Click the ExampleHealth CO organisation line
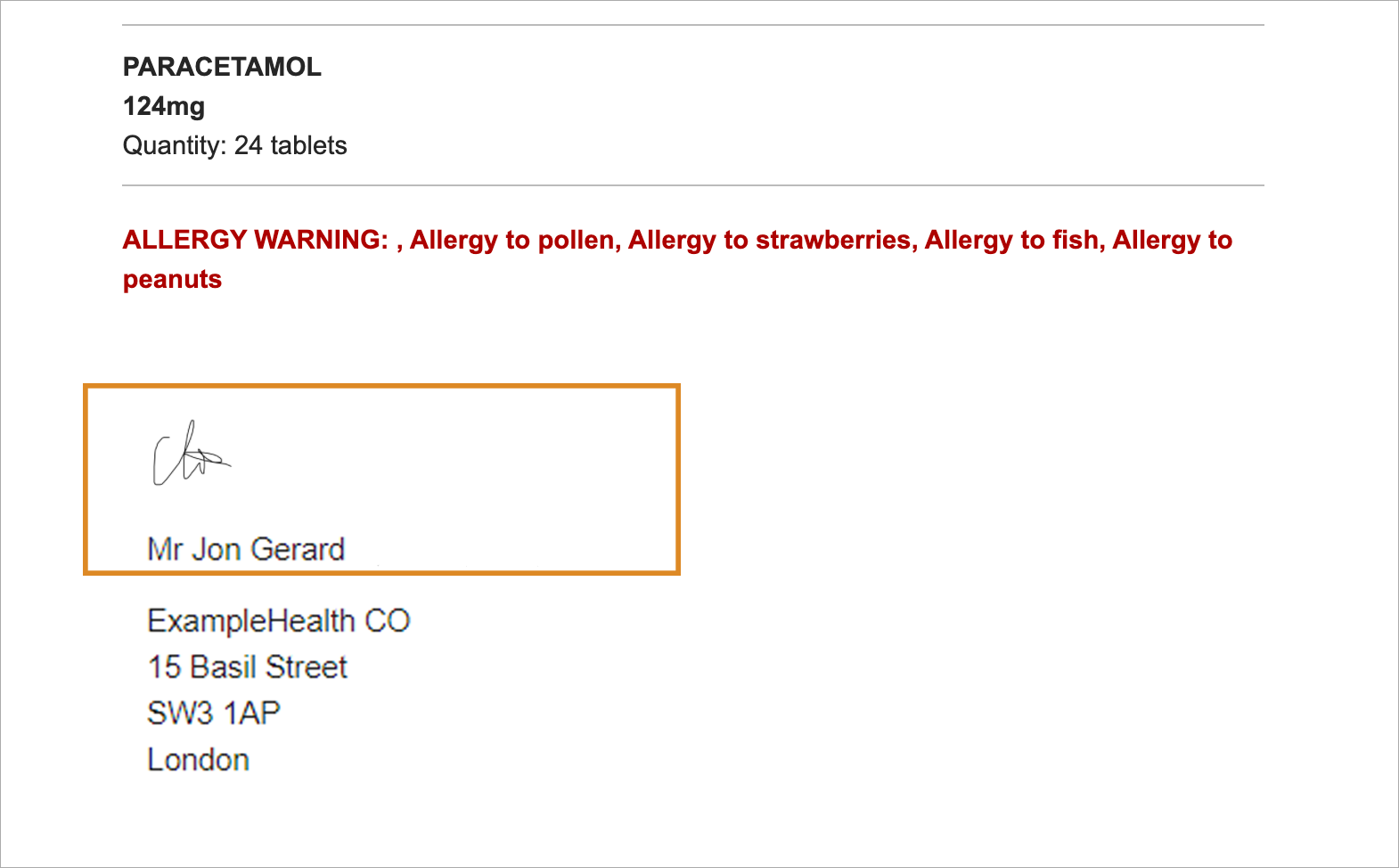 coord(278,621)
